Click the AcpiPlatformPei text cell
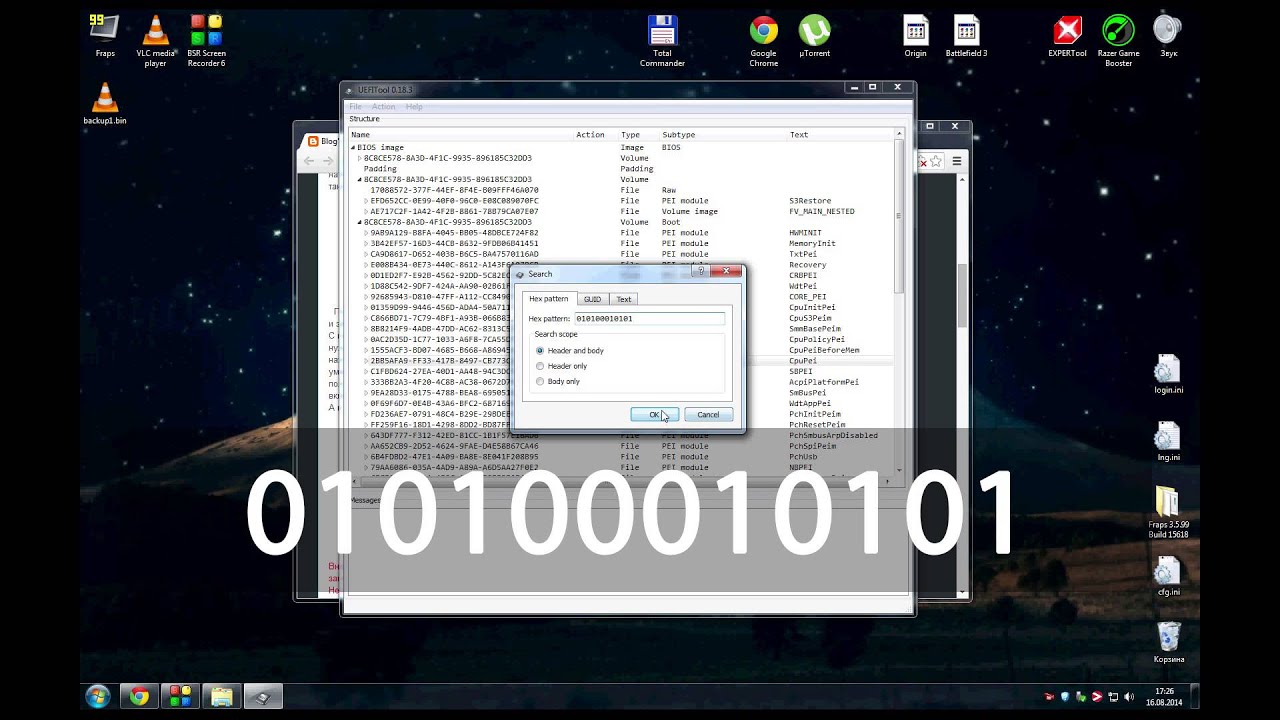The height and width of the screenshot is (720, 1280). [824, 382]
